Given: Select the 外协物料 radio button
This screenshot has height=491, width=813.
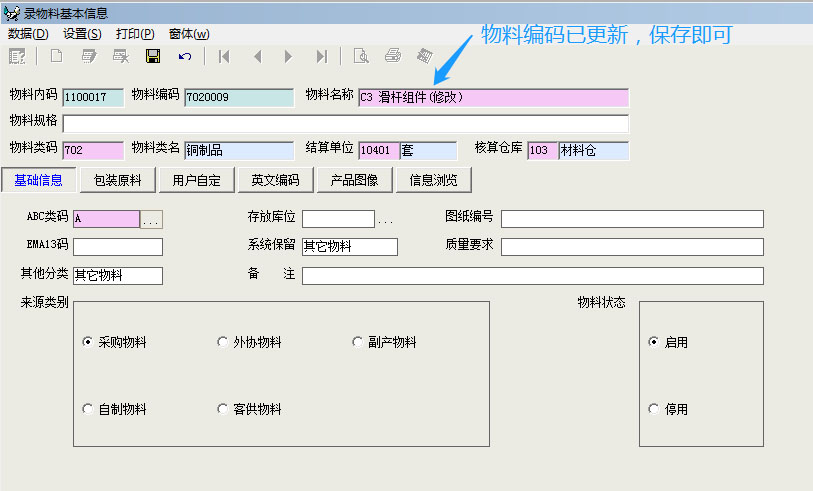Looking at the screenshot, I should [223, 342].
